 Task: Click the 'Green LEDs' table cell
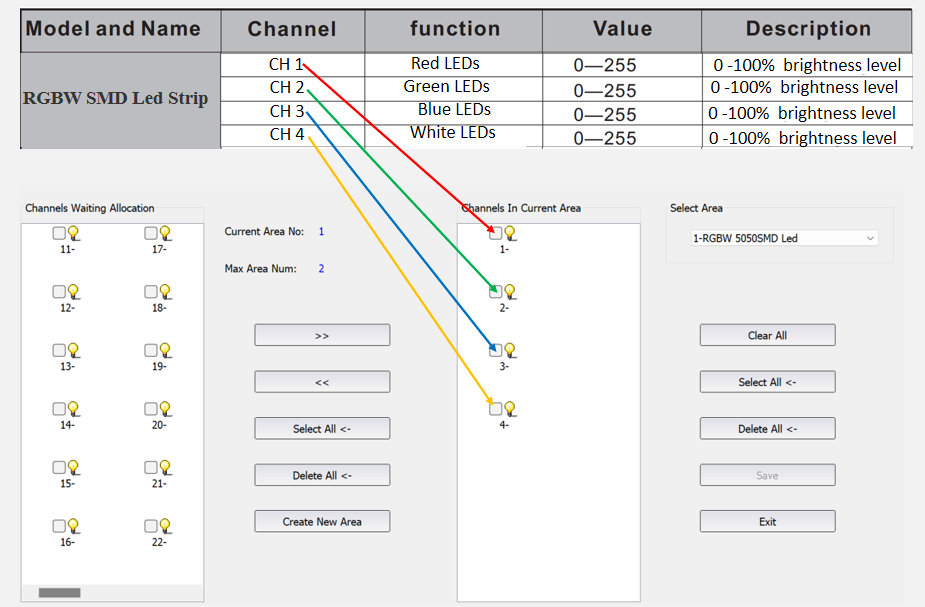454,87
